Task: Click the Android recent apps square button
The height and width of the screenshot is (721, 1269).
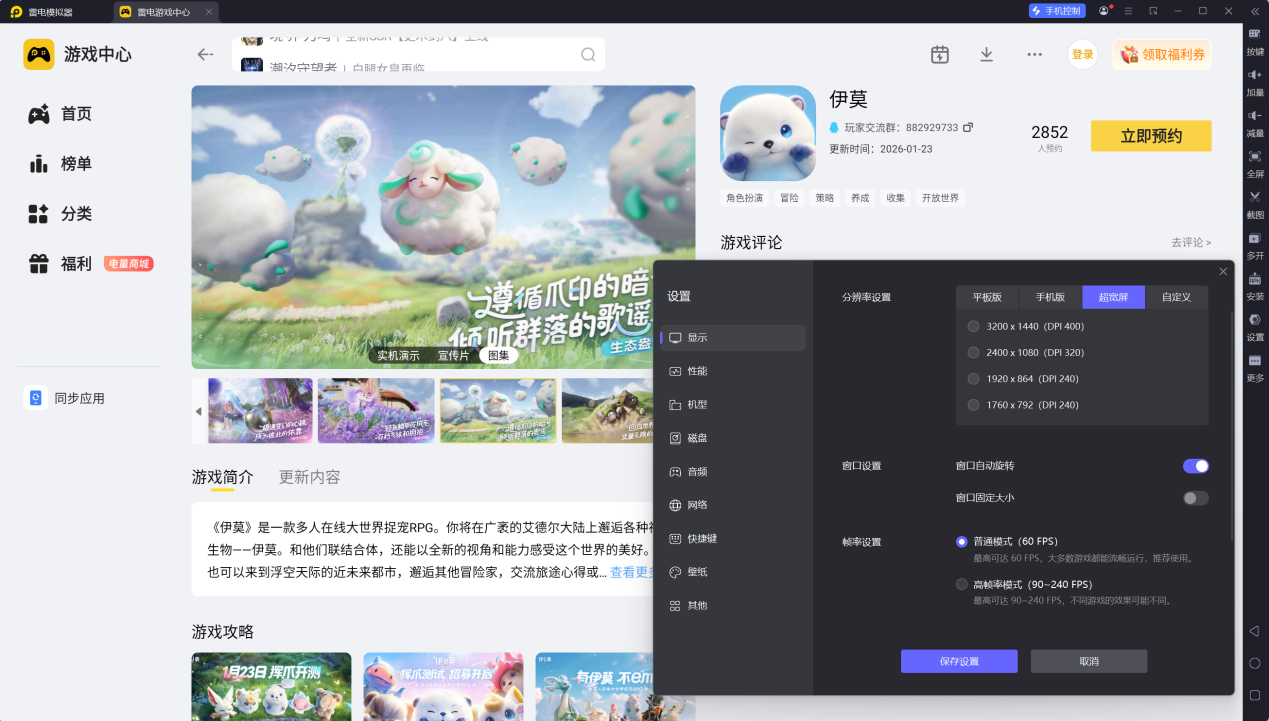Action: tap(1255, 695)
